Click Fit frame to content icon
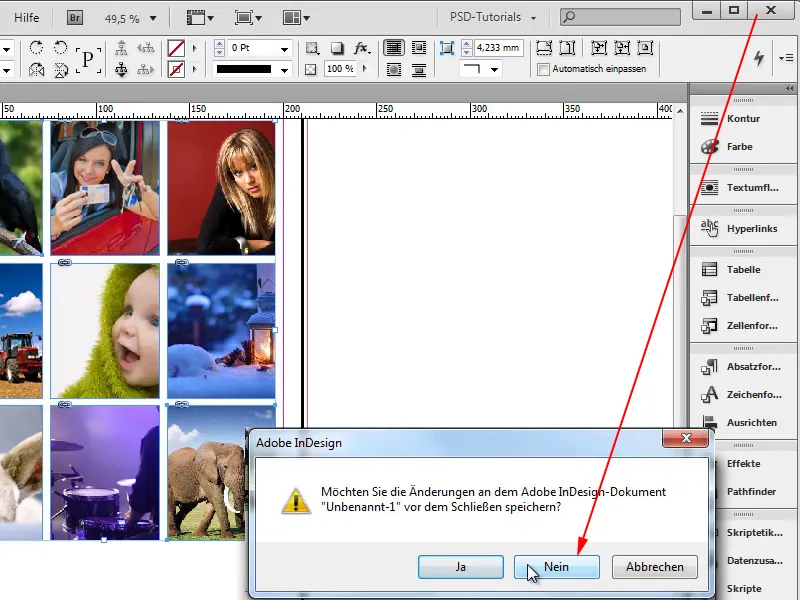The height and width of the screenshot is (600, 800). coord(622,48)
